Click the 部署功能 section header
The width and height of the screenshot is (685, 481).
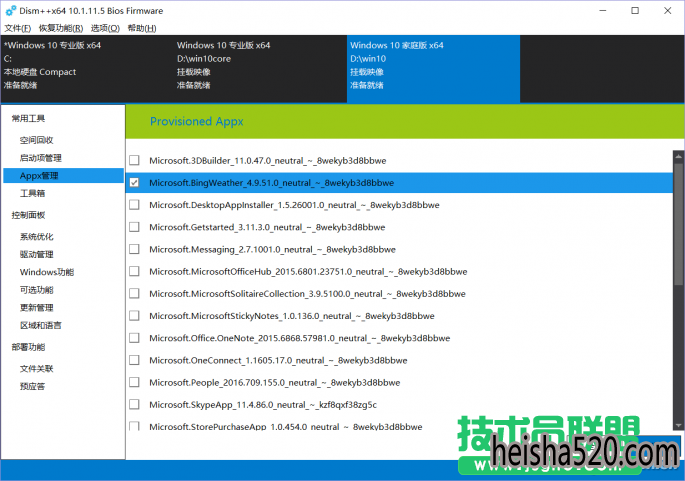click(x=28, y=347)
